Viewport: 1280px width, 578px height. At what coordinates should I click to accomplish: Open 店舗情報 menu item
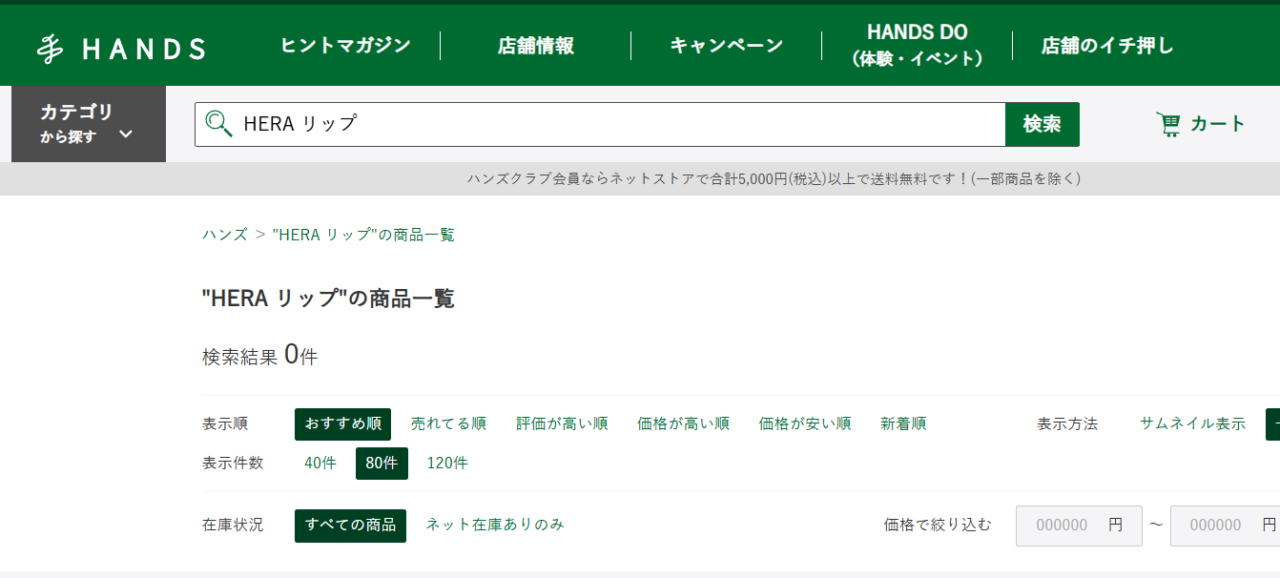tap(536, 45)
